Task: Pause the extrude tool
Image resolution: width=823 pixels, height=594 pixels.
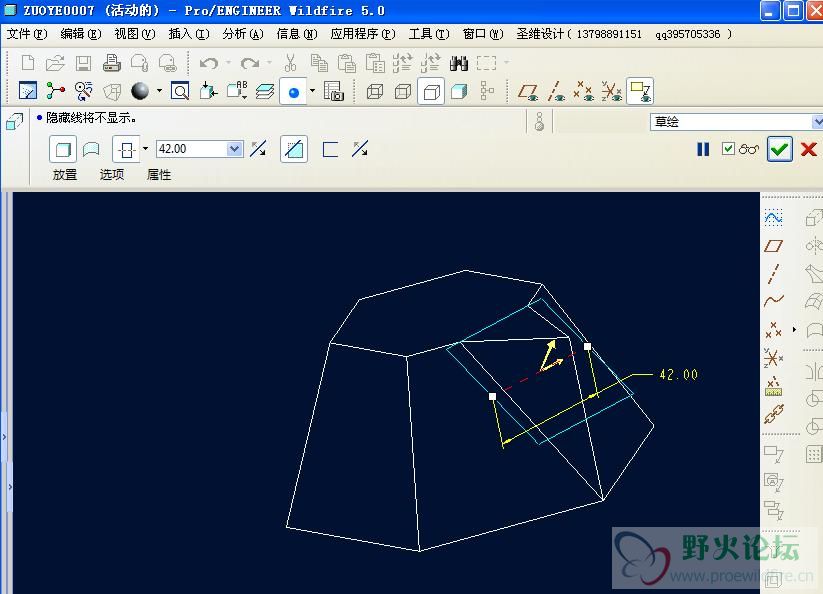Action: click(x=703, y=150)
